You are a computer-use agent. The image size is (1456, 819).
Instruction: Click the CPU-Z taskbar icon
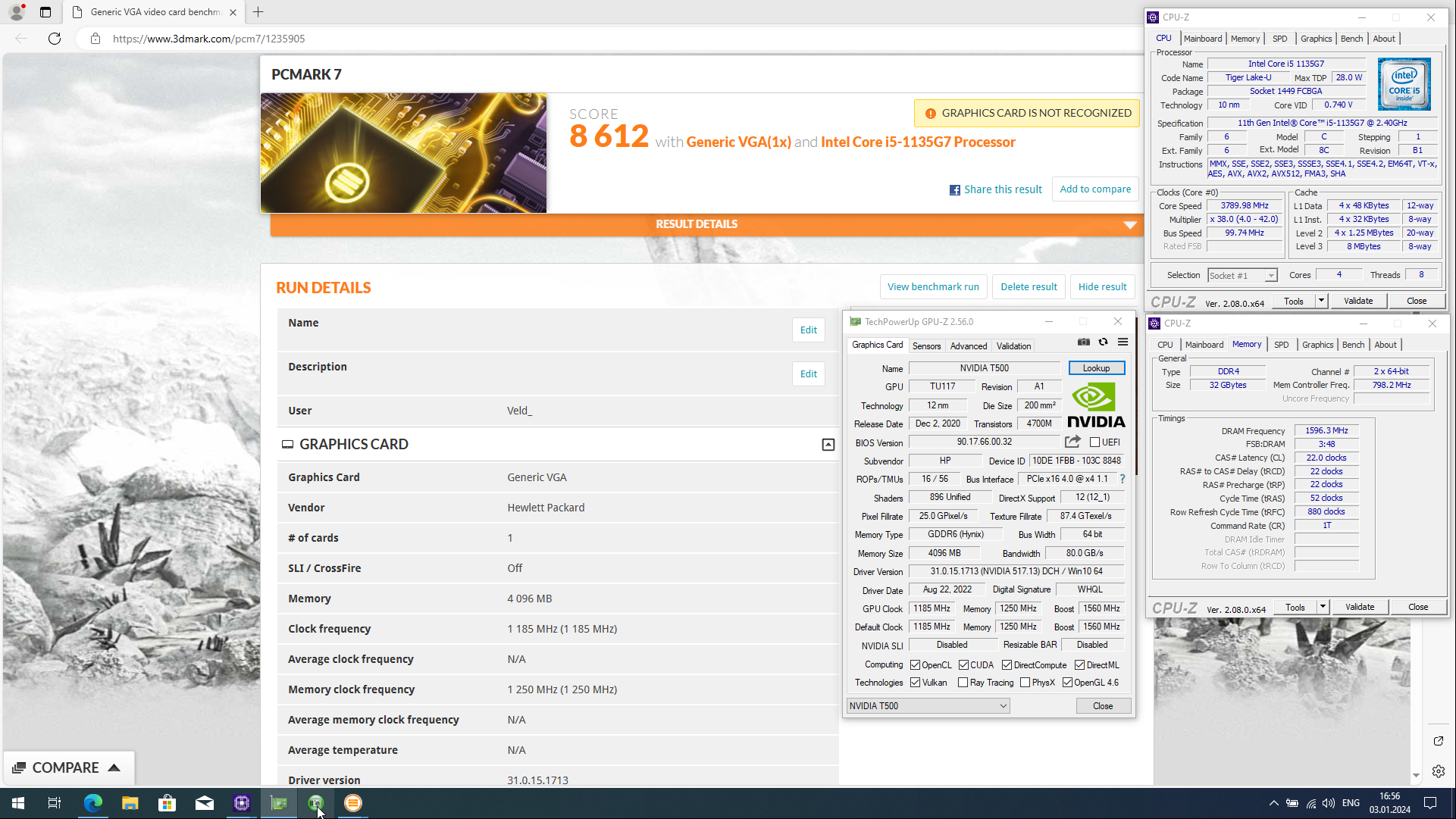(x=242, y=803)
